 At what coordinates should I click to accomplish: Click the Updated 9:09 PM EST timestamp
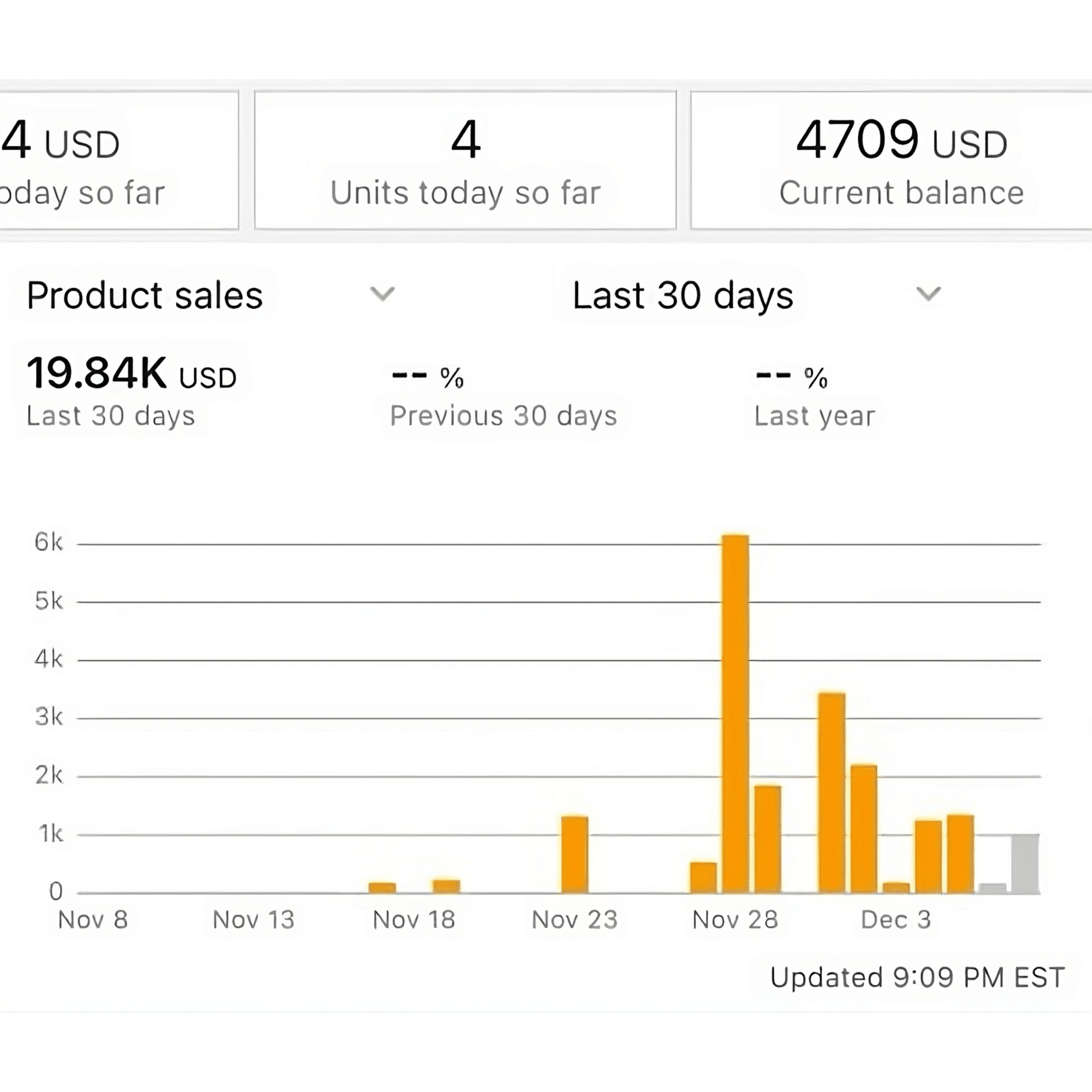917,977
